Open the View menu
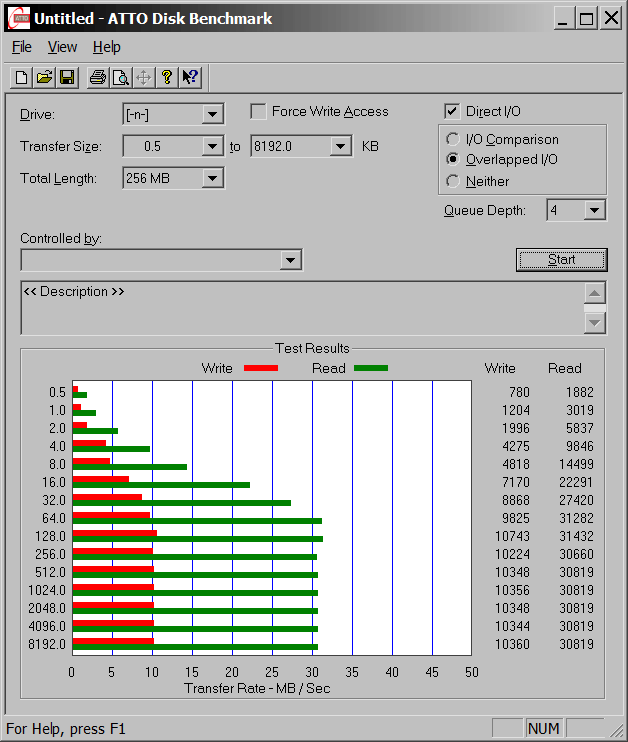The image size is (628, 742). point(62,47)
